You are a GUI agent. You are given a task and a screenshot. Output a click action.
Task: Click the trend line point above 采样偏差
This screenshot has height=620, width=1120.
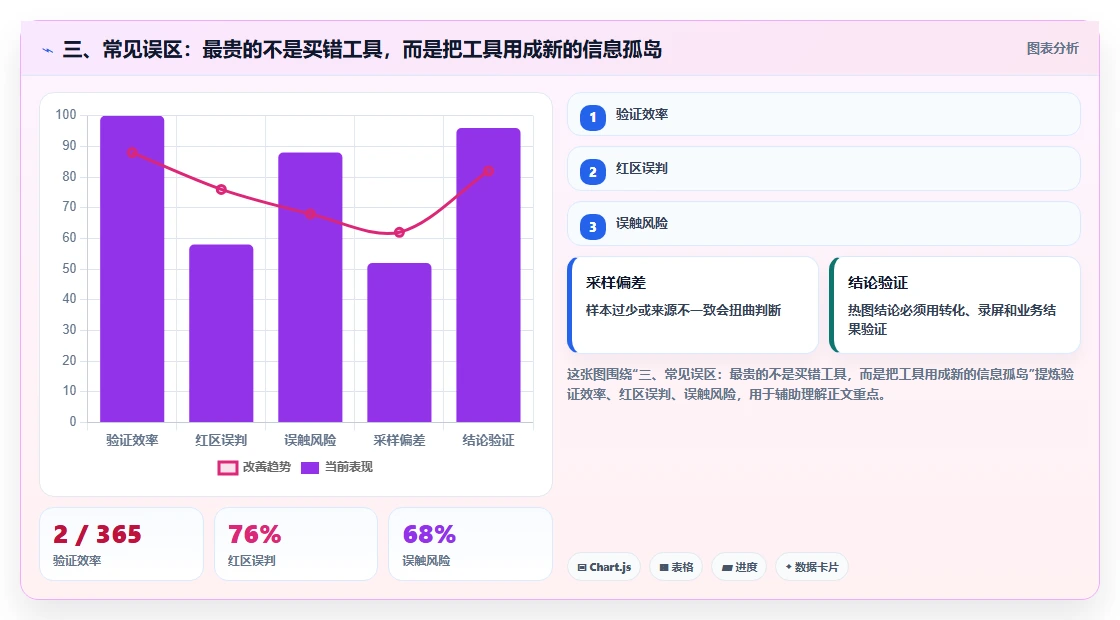[x=399, y=232]
